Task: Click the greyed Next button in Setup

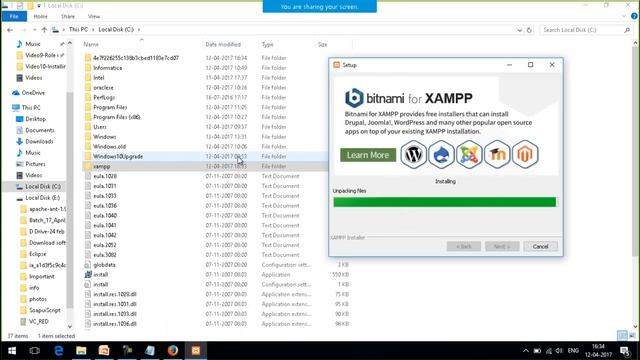Action: (x=502, y=247)
